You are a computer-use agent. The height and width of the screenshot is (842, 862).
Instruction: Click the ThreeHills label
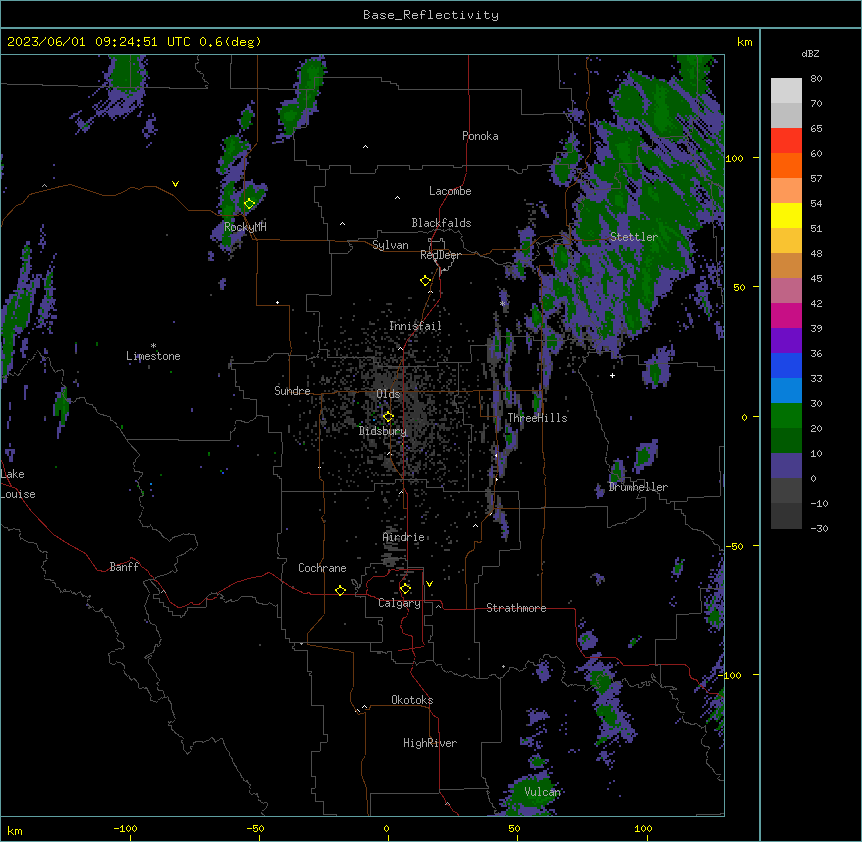click(537, 418)
